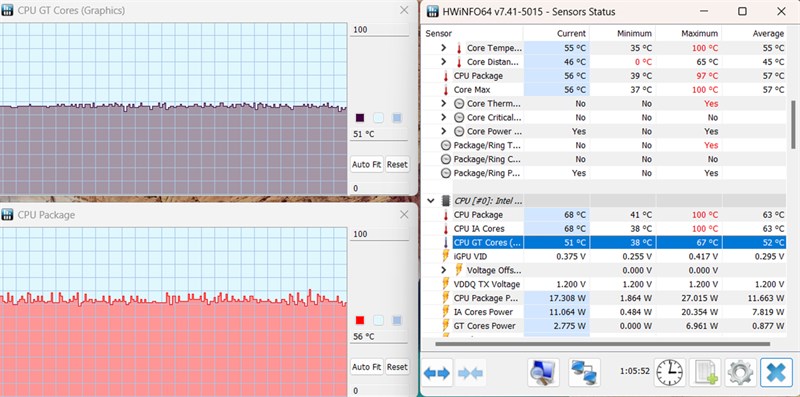
Task: Collapse the CPU [#0]: Intel sensor group
Action: click(x=431, y=201)
